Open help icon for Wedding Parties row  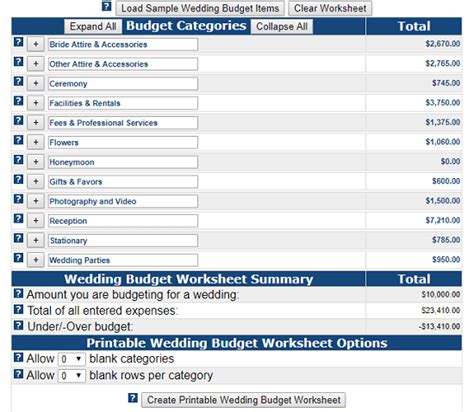pos(19,258)
